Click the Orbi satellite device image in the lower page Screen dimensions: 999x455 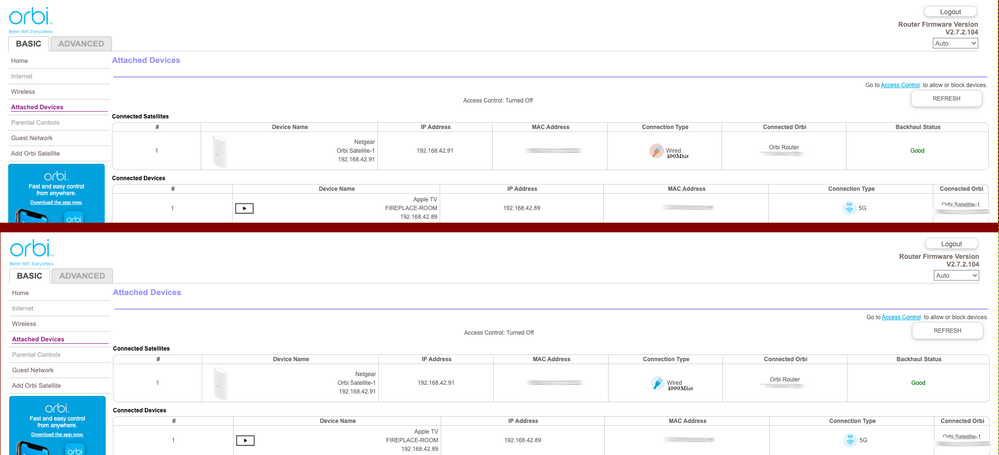(220, 383)
